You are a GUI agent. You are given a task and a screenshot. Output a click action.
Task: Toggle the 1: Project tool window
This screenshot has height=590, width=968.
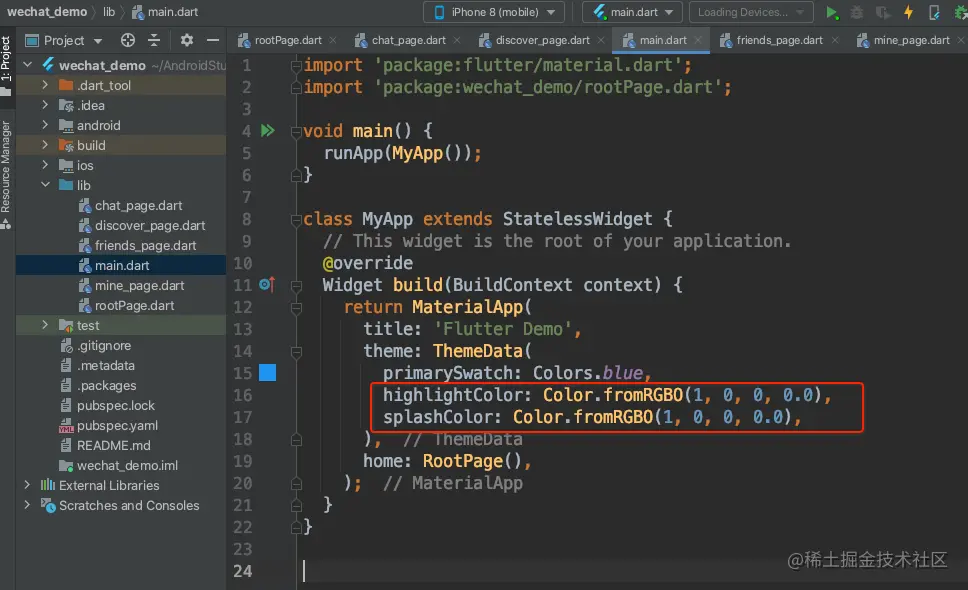[6, 65]
